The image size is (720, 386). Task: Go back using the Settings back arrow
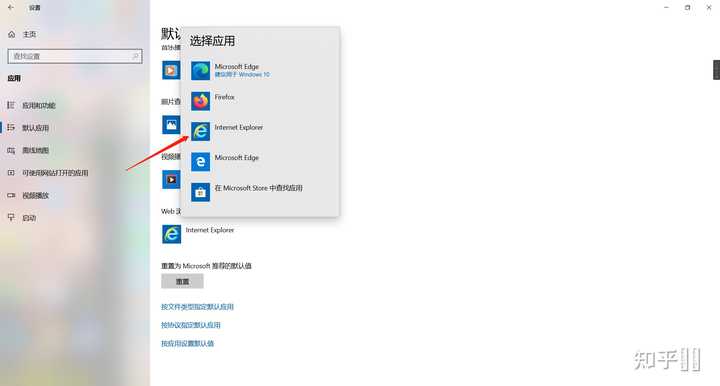click(11, 7)
